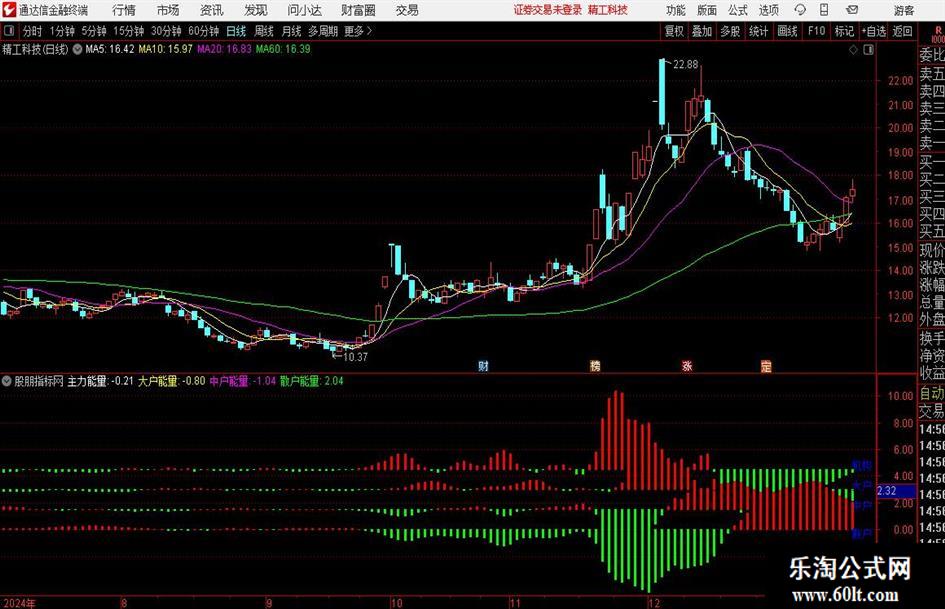This screenshot has height=609, width=945.
Task: Click the MA20: 16.83 value
Action: pos(224,49)
